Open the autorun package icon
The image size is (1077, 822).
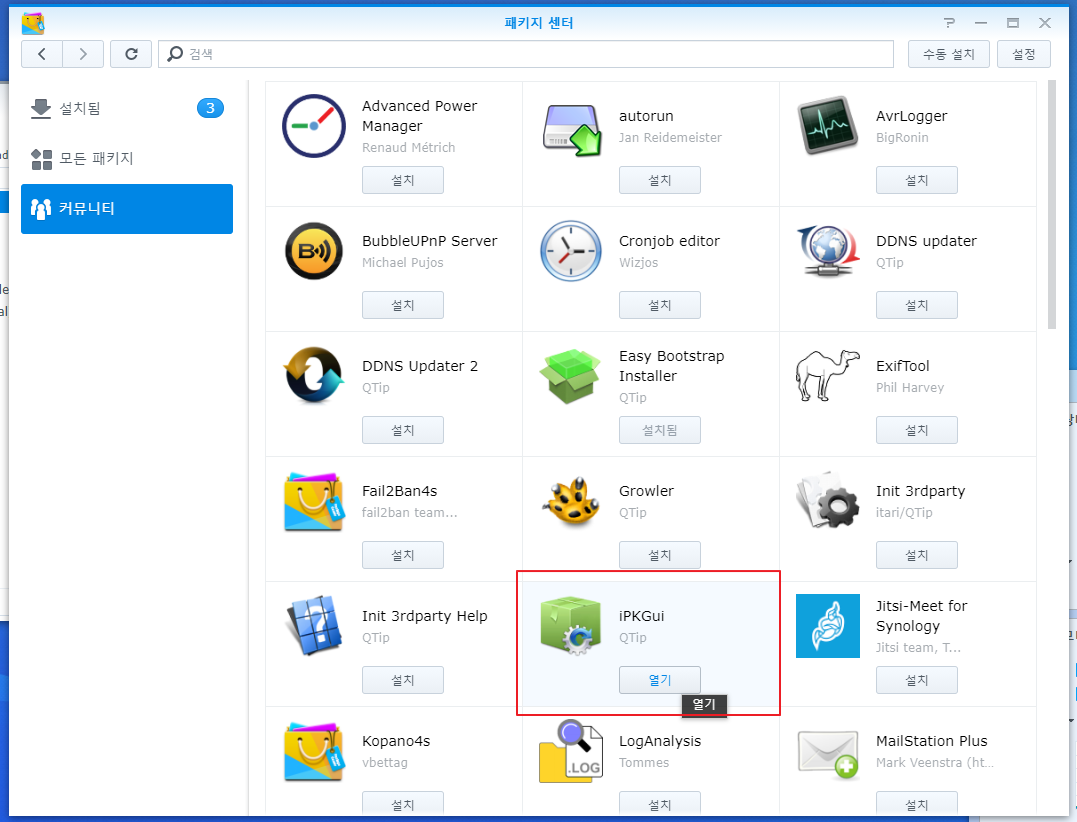click(571, 128)
